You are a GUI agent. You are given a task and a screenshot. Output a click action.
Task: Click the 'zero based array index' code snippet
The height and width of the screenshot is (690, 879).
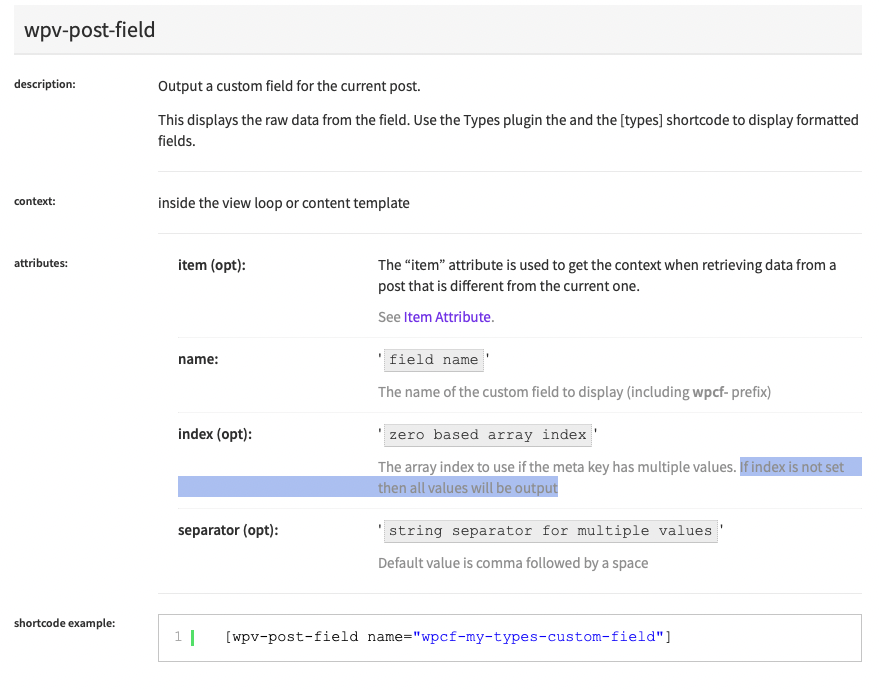point(488,435)
